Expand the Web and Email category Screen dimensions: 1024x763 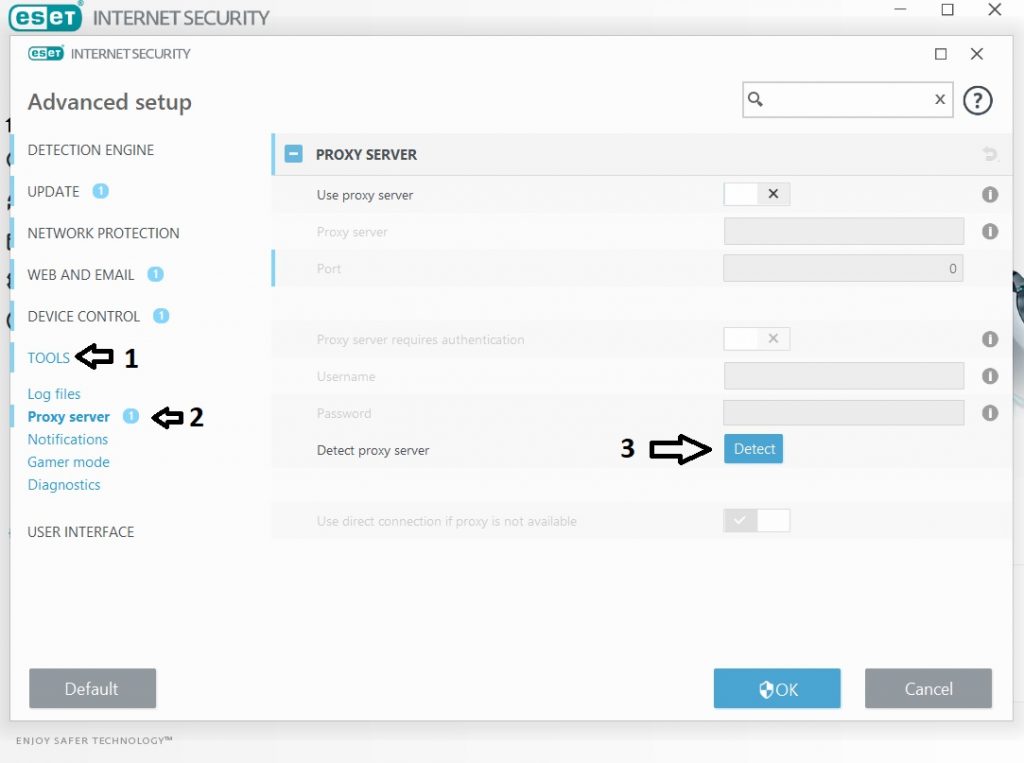click(81, 275)
